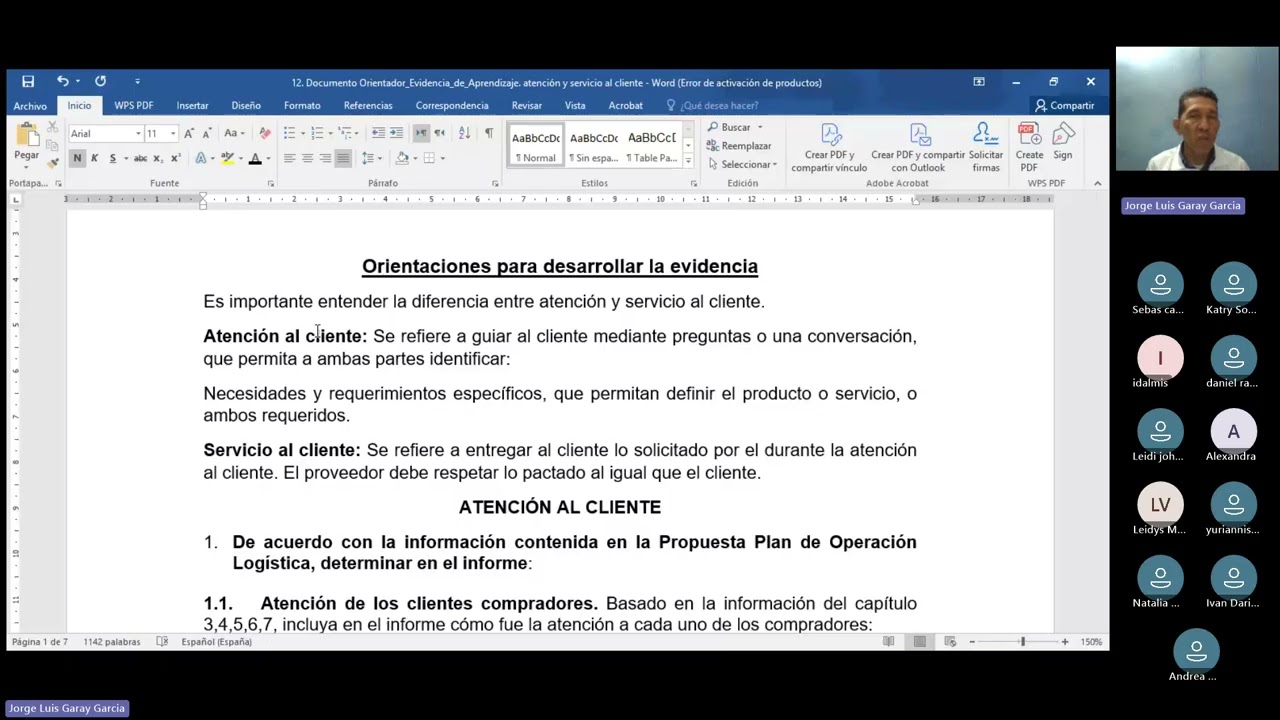
Task: Click Crear PDF y compartir con Outlook
Action: [918, 148]
